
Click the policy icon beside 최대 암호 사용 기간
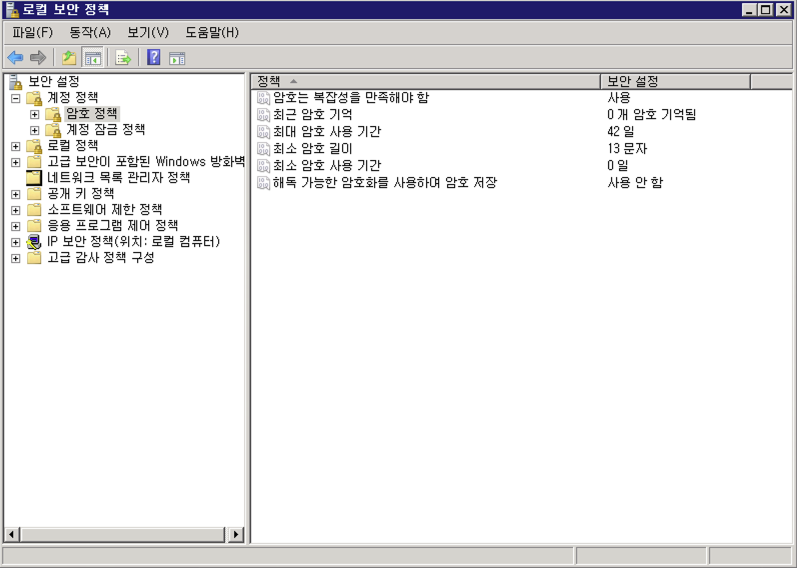[x=263, y=132]
